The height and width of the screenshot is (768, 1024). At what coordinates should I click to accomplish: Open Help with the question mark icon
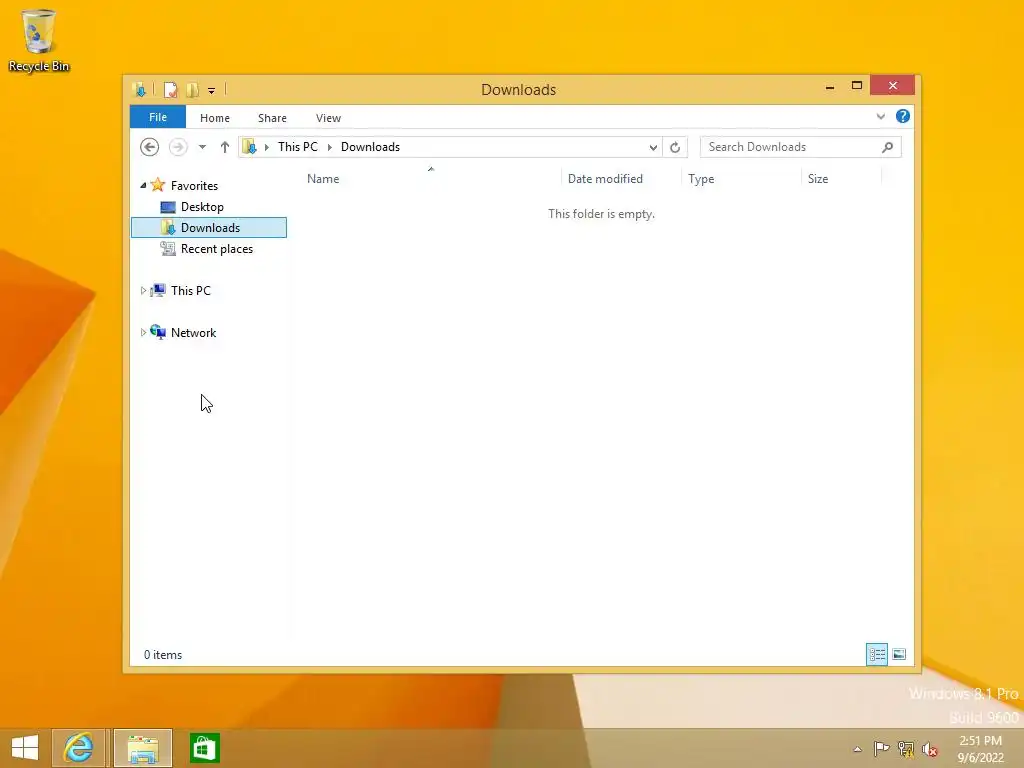pos(903,116)
